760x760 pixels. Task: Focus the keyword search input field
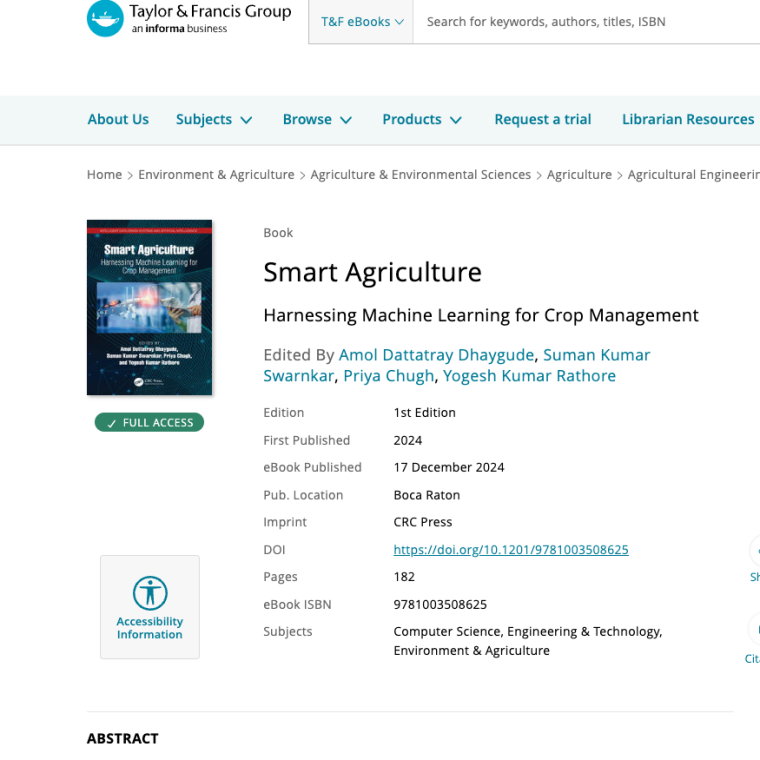click(x=586, y=22)
